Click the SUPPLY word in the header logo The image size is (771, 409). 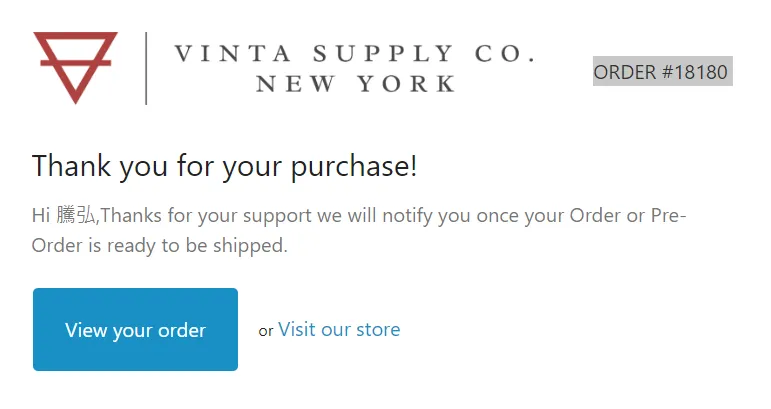383,54
